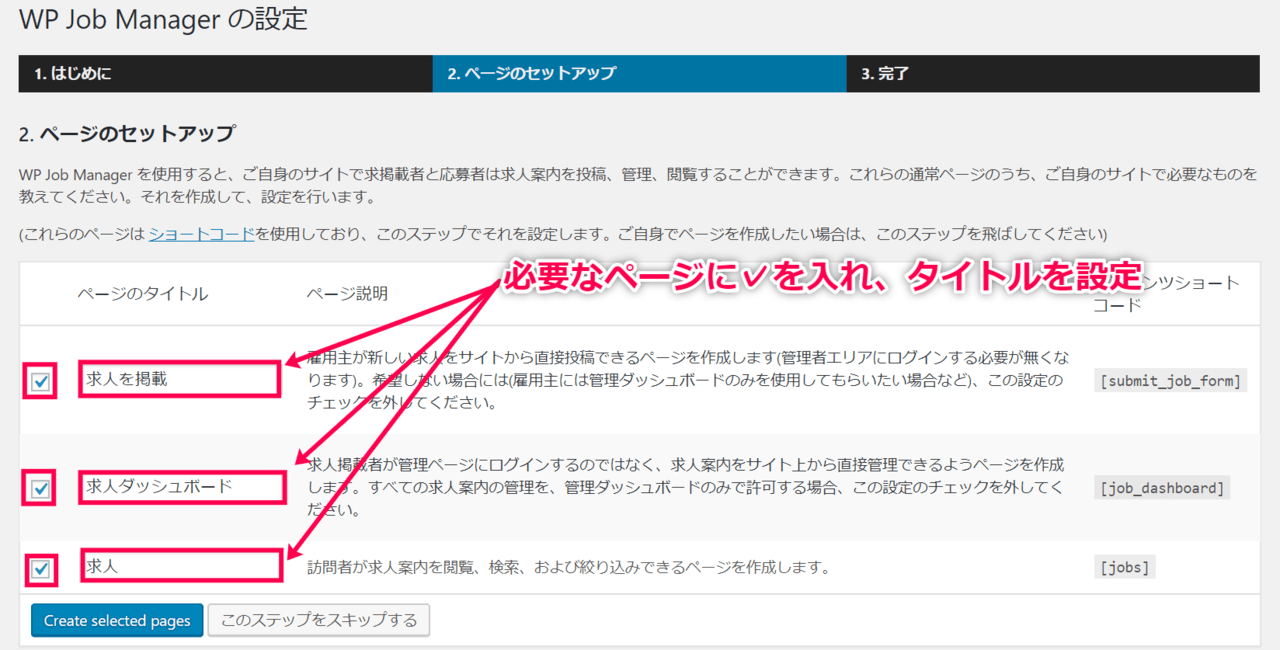Select the [submit_job_form] shortcode text
Viewport: 1280px width, 650px height.
(x=1170, y=381)
